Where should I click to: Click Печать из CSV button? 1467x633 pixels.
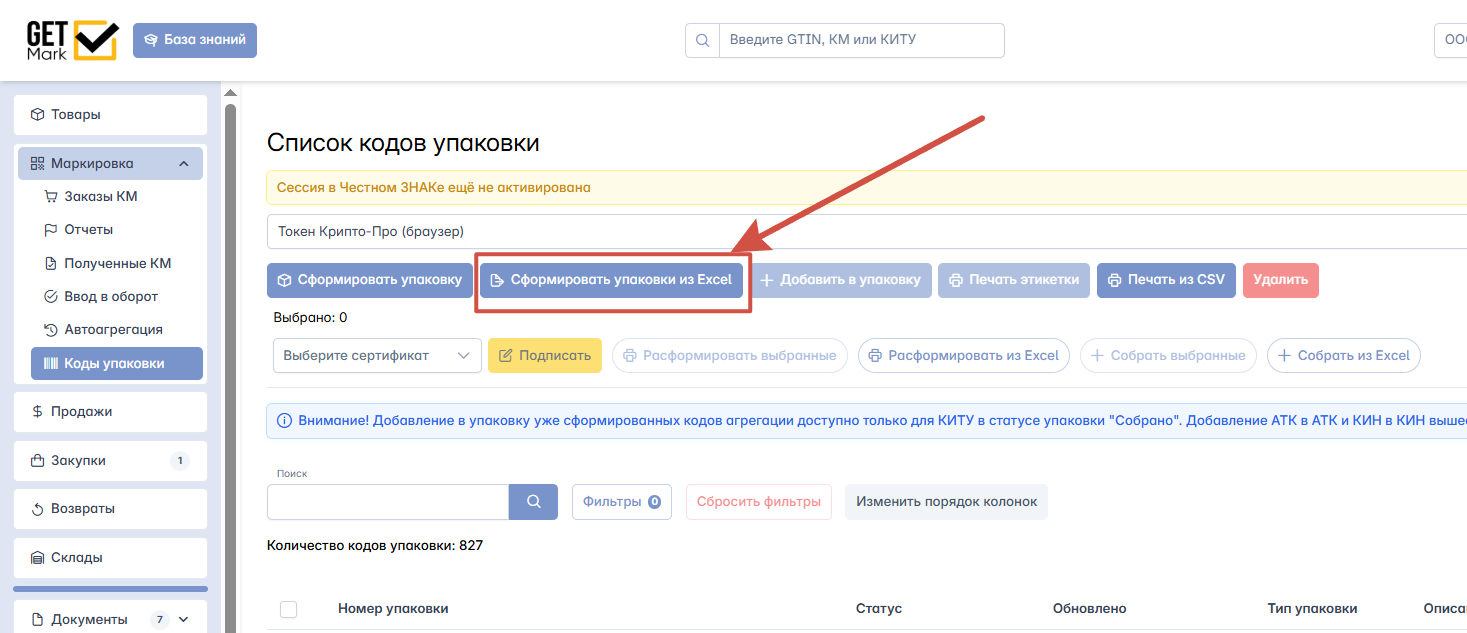[x=1166, y=280]
